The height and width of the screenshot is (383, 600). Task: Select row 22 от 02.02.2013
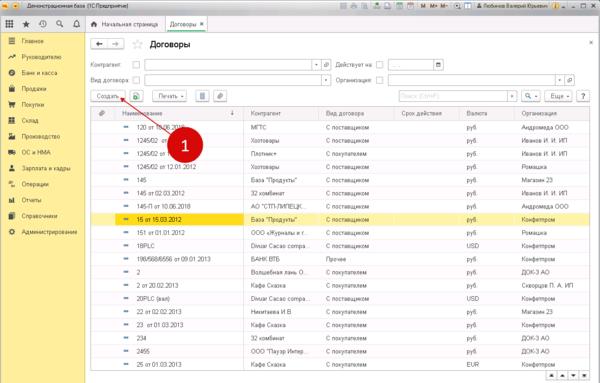coord(340,312)
